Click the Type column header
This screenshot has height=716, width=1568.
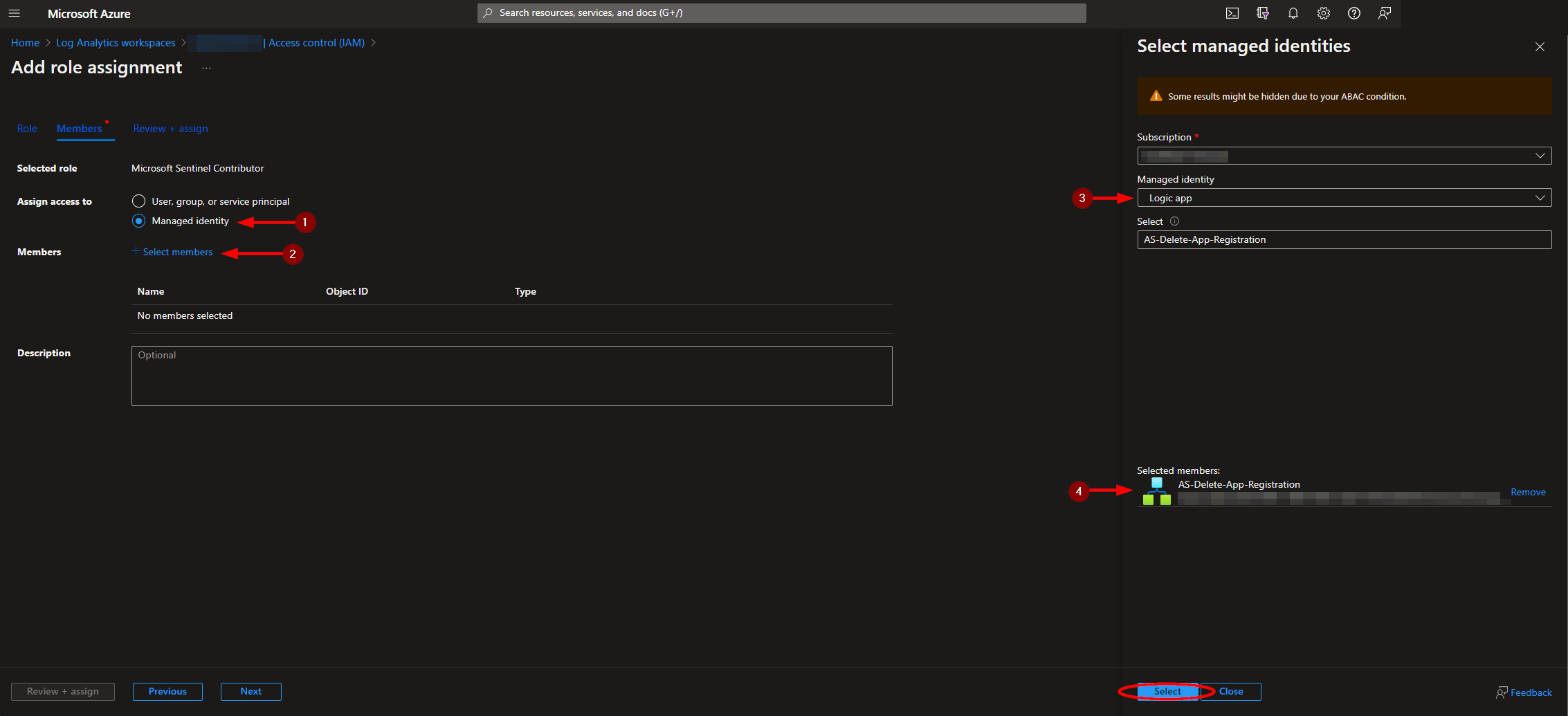(x=525, y=291)
